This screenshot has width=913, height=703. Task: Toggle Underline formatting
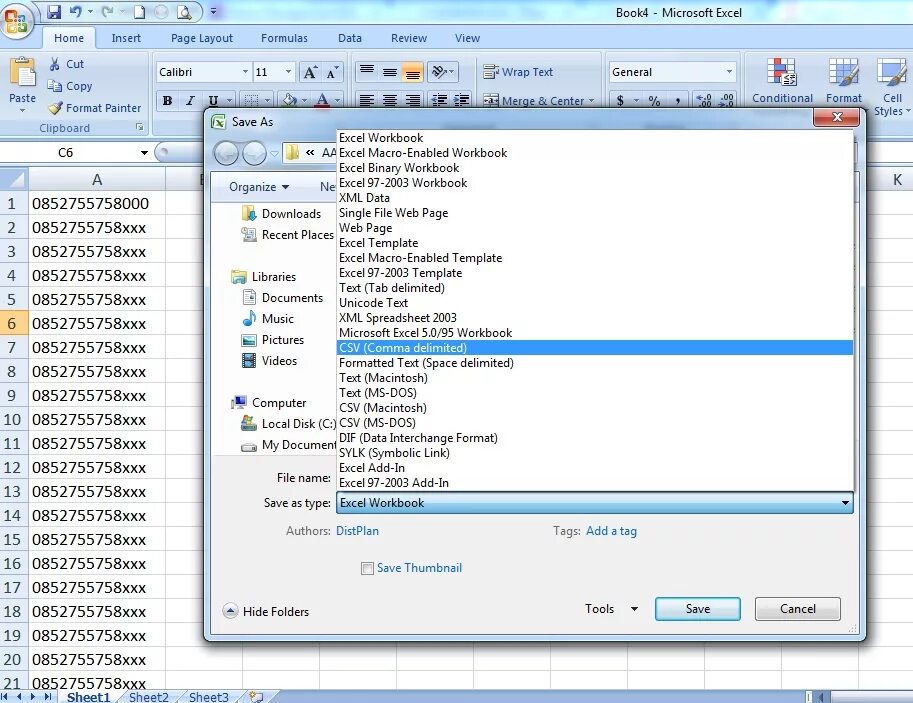214,100
